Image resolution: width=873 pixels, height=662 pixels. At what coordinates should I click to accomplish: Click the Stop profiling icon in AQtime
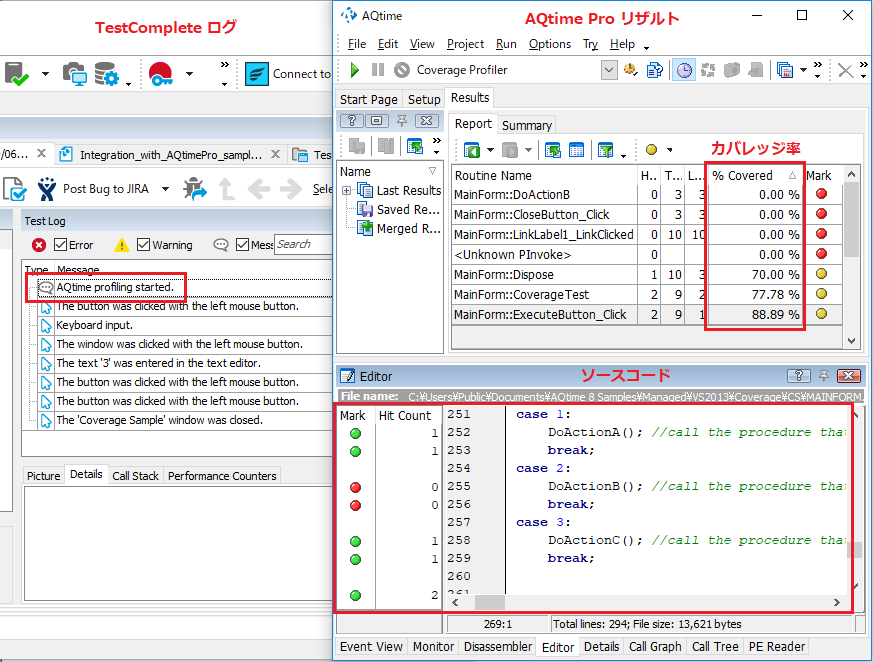pyautogui.click(x=402, y=70)
